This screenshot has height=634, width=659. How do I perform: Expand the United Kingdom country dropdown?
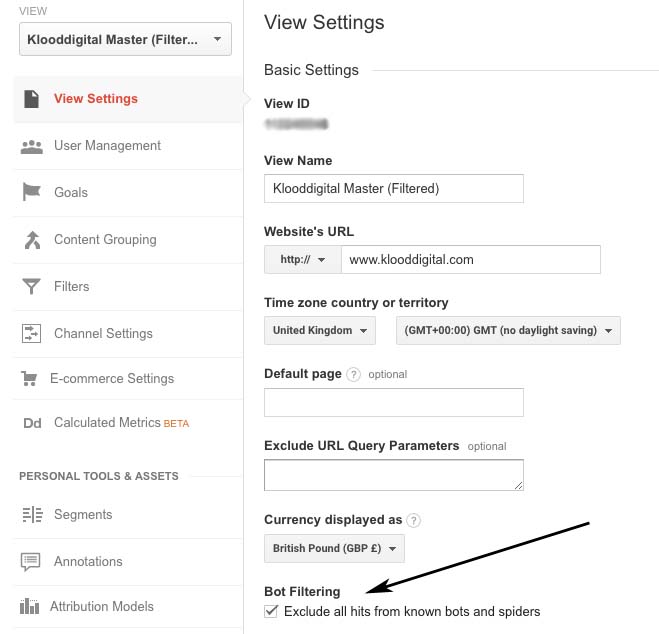[x=320, y=331]
